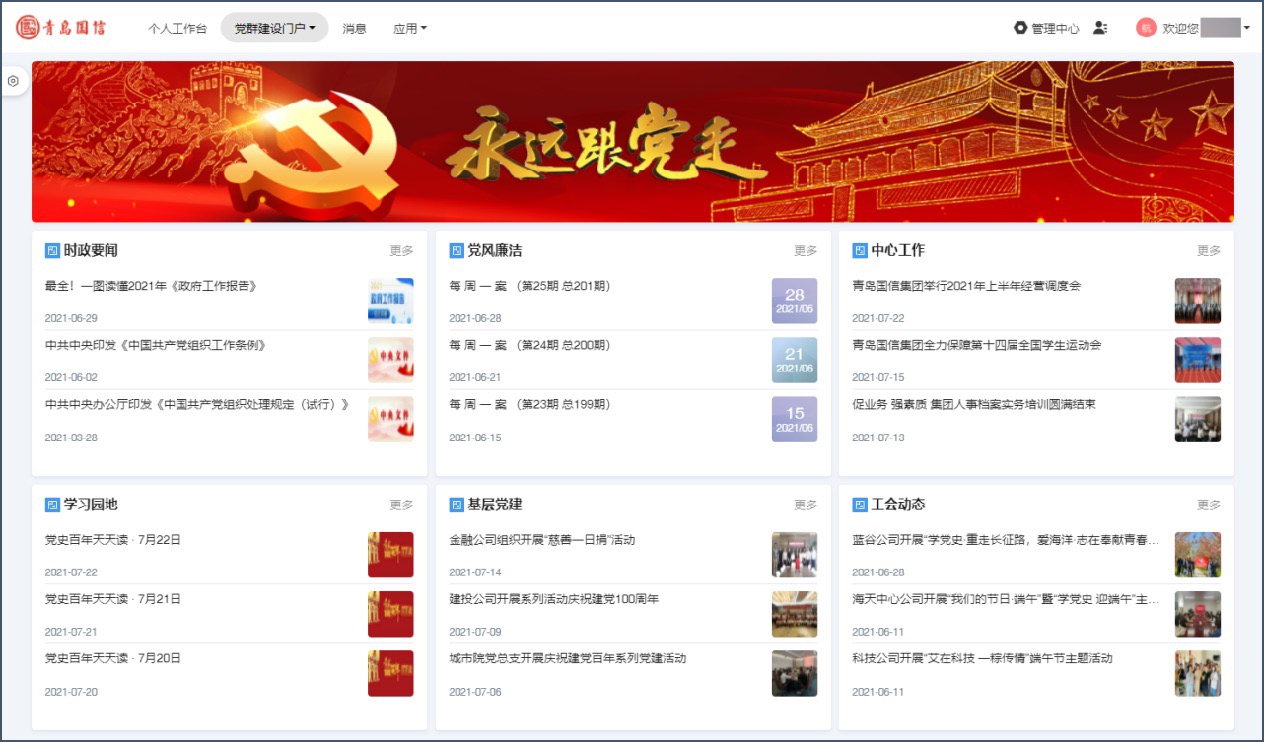1264x742 pixels.
Task: Click the user contacts icon
Action: pos(1100,28)
